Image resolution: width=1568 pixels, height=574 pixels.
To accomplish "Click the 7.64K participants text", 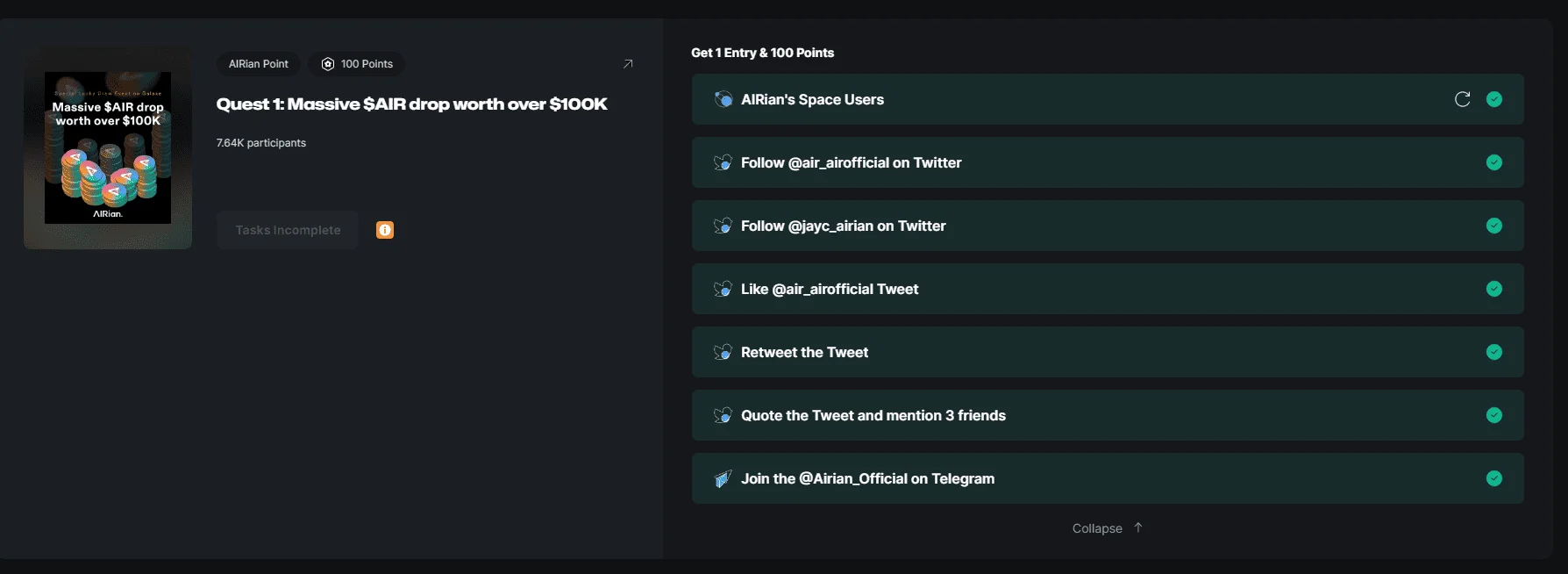I will click(261, 143).
